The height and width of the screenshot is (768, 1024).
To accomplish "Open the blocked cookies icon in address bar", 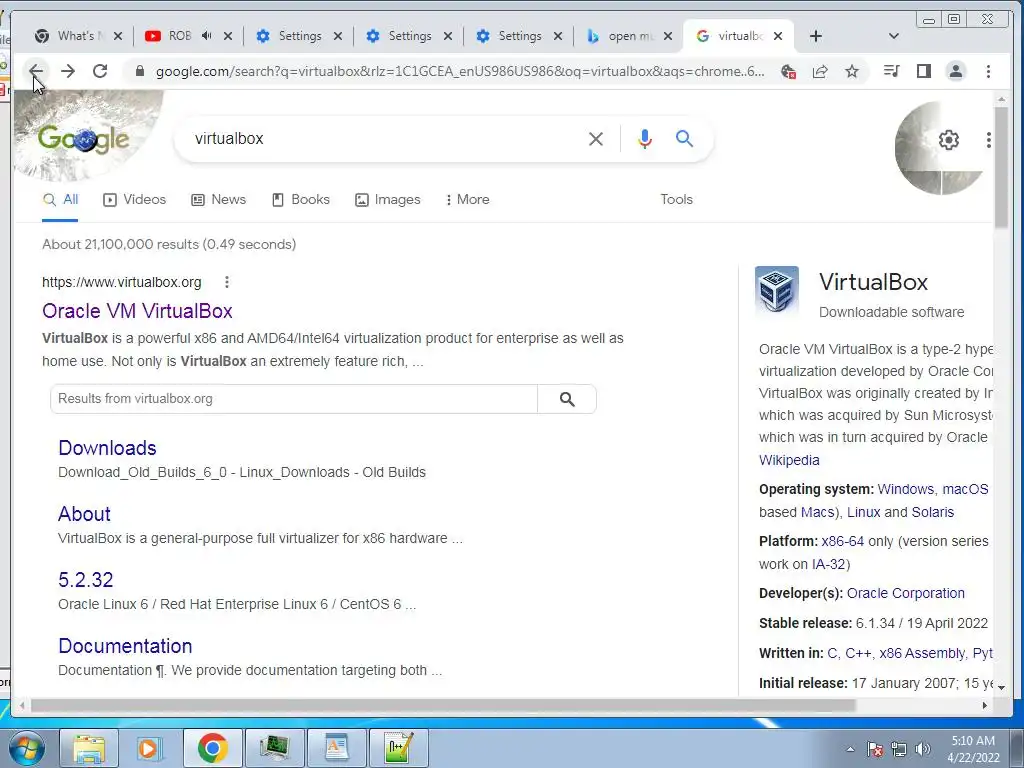I will tap(788, 71).
